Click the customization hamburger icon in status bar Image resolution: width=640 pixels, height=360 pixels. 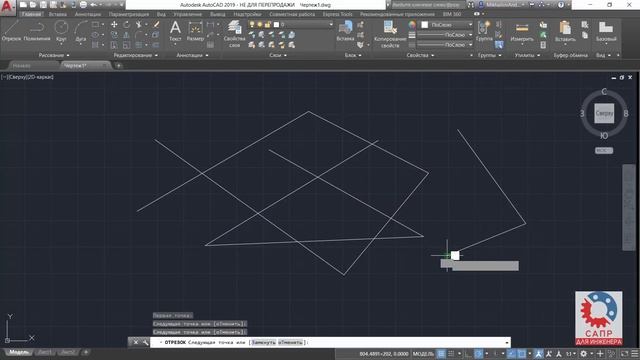coord(635,353)
